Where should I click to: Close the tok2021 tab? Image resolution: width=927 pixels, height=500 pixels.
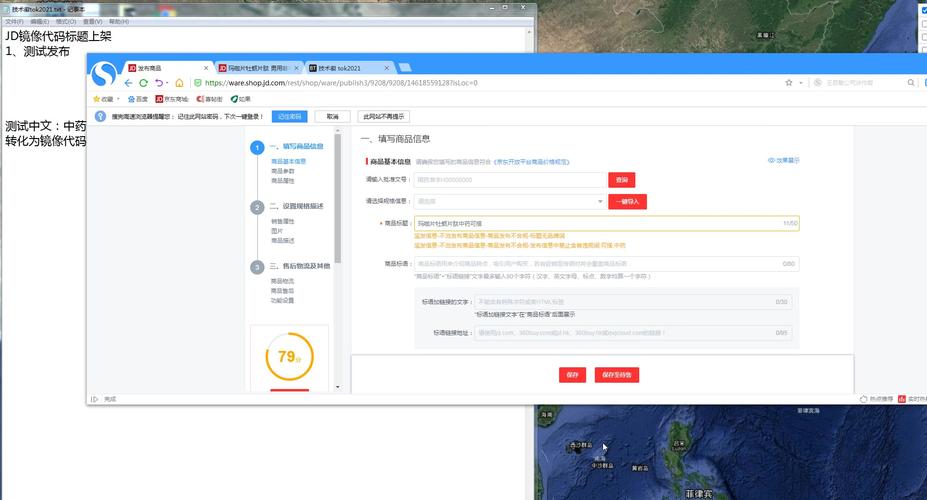386,68
